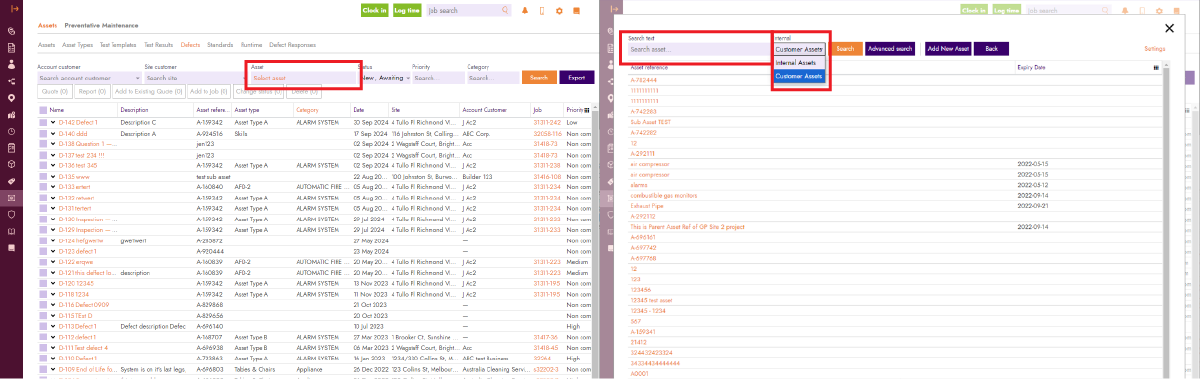This screenshot has width=1200, height=379.
Task: Click Add New Asset button
Action: click(948, 48)
